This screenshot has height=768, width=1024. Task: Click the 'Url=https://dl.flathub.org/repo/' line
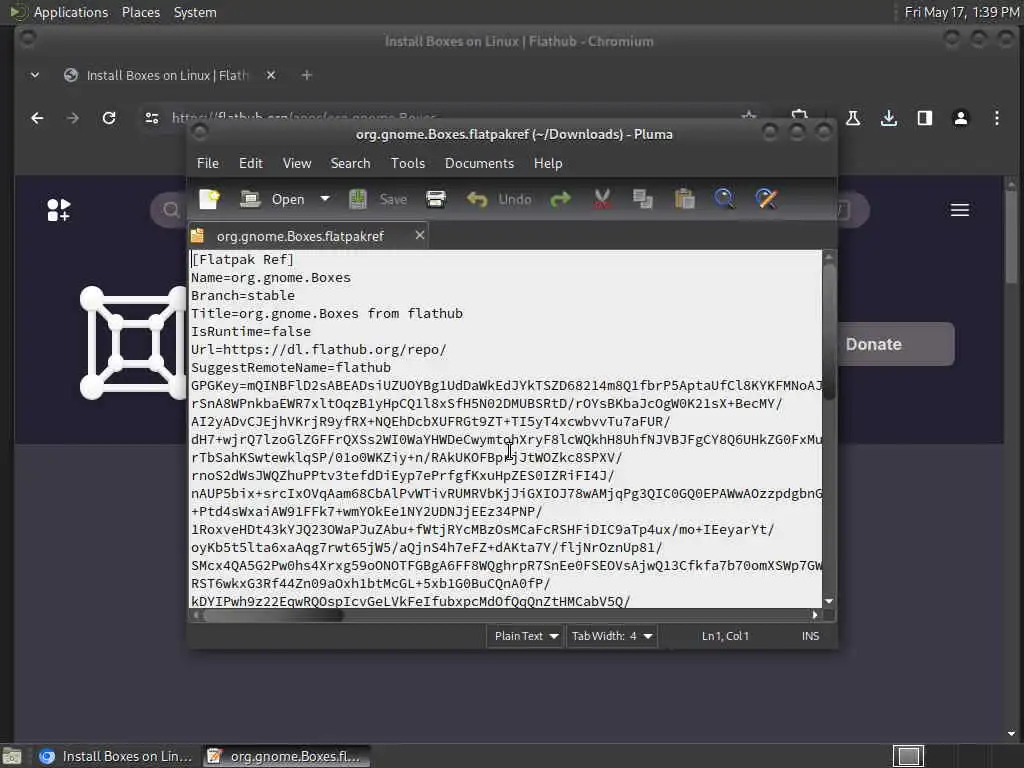coord(319,349)
